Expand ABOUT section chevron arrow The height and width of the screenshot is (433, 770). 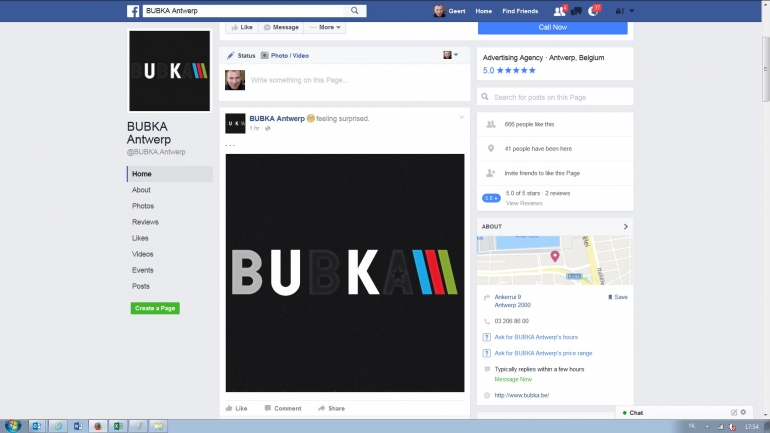[x=626, y=226]
